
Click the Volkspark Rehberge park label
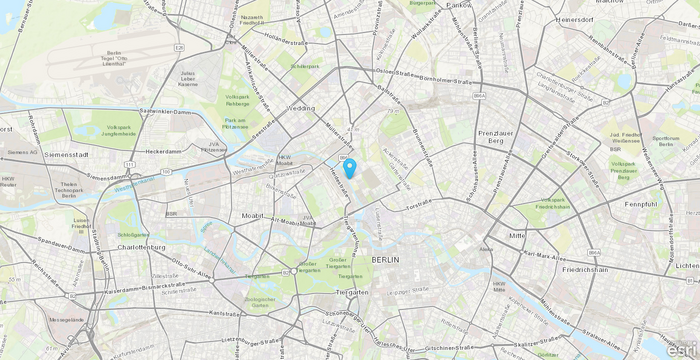coord(237,99)
